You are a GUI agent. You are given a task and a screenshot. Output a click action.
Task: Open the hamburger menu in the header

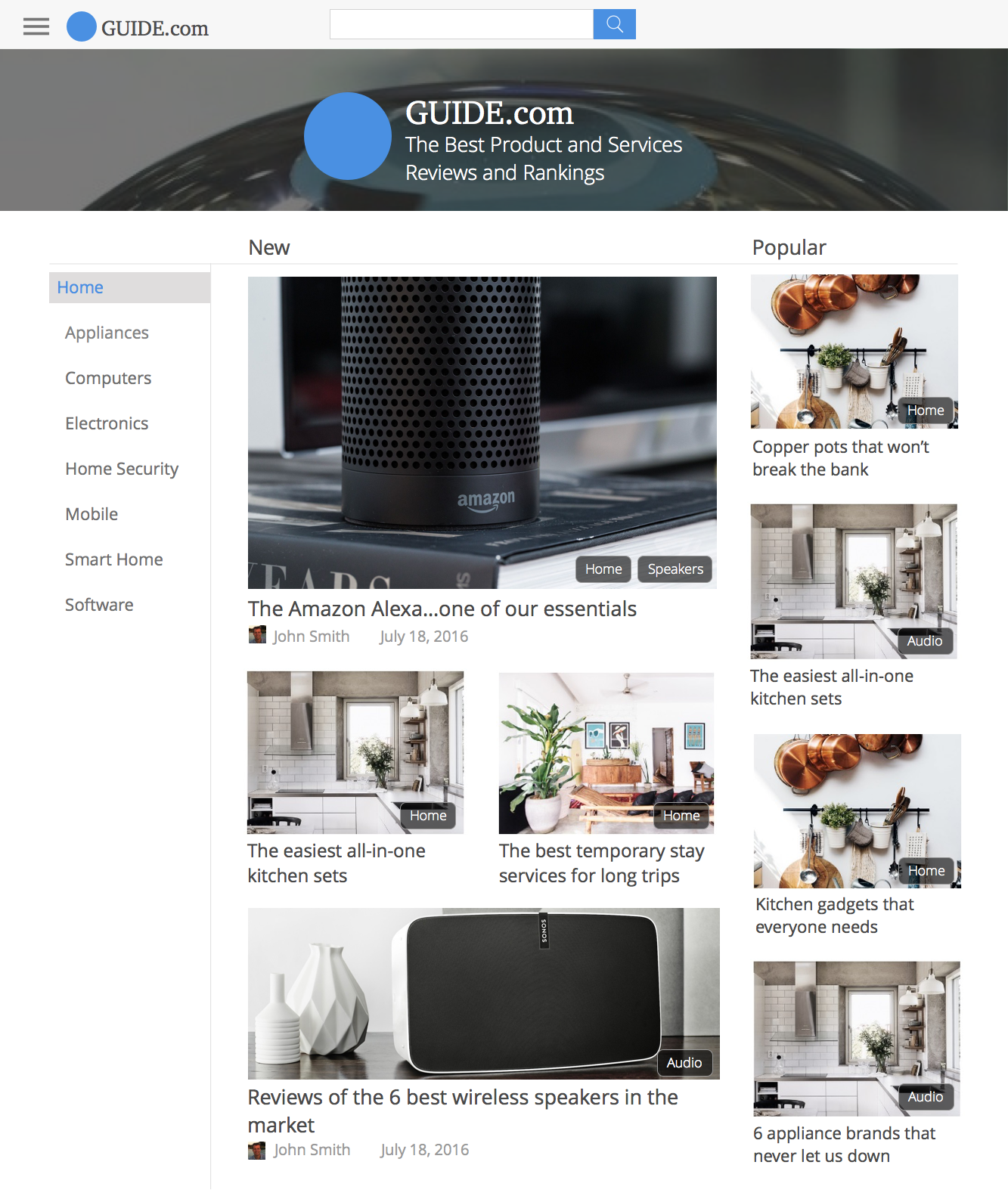pos(36,27)
